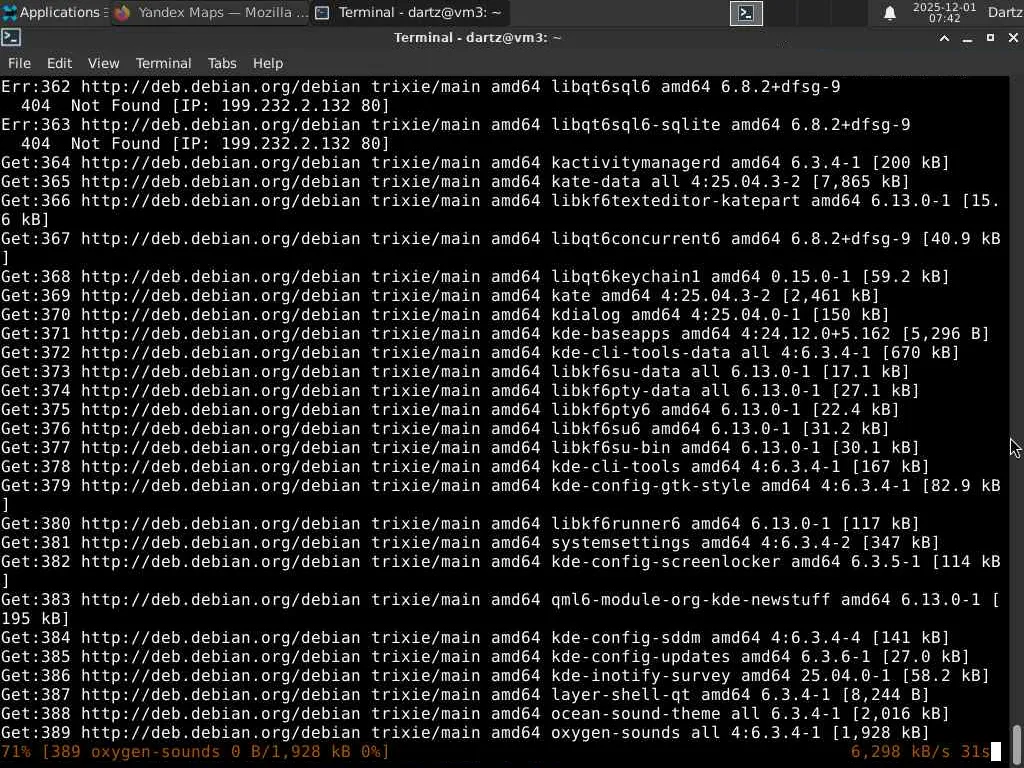The image size is (1024, 768).
Task: Open the notification bell
Action: click(889, 13)
